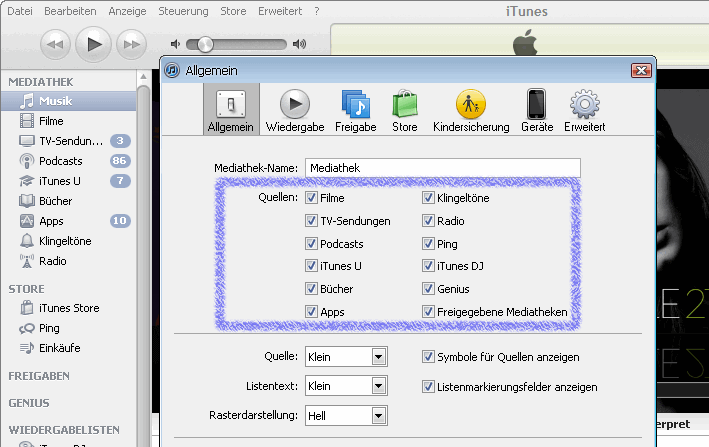Image resolution: width=709 pixels, height=447 pixels.
Task: Uncheck the Filme source checkbox
Action: coord(311,198)
